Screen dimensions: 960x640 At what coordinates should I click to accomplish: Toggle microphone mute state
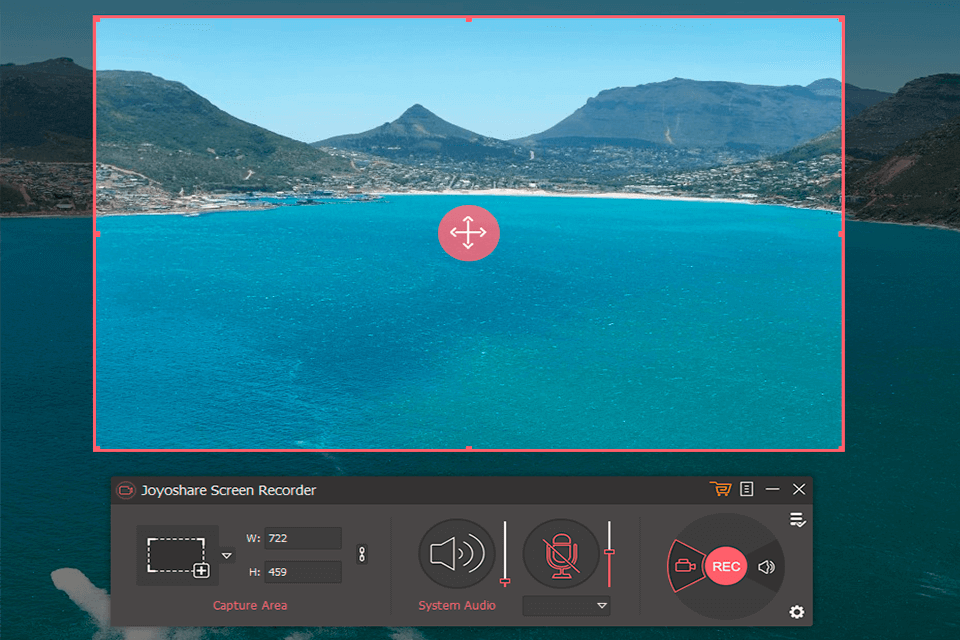coord(561,555)
